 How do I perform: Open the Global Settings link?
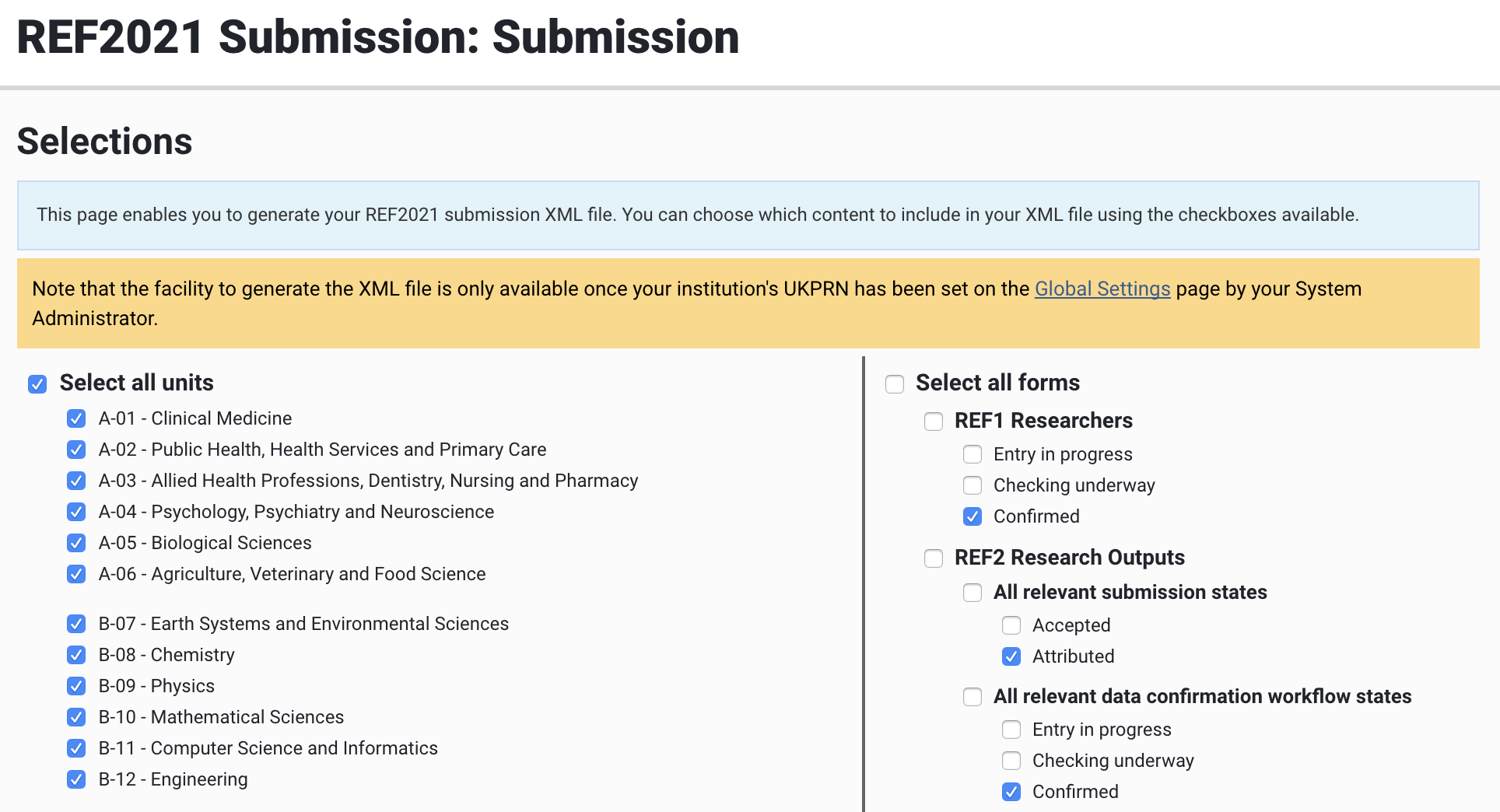pos(1102,289)
